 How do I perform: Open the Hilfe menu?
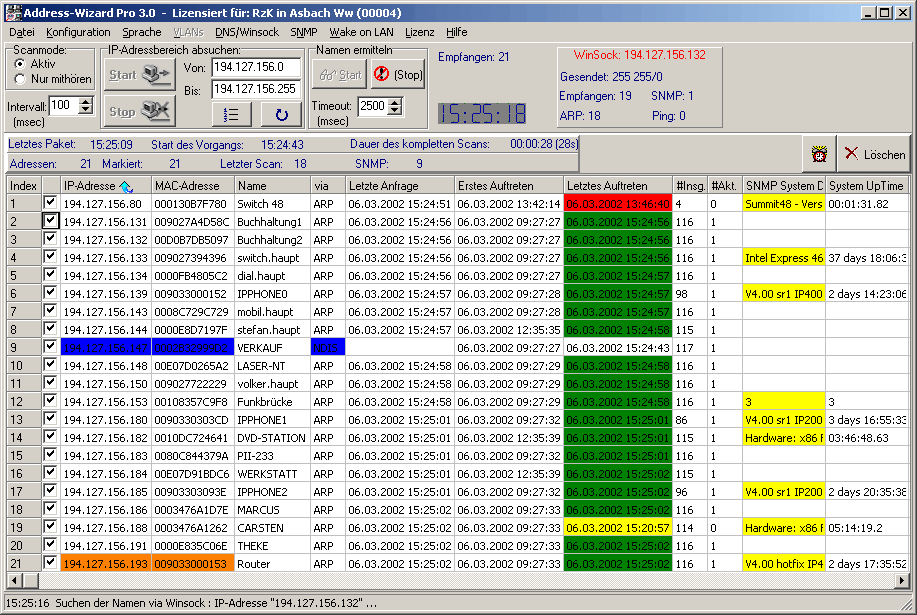click(456, 32)
